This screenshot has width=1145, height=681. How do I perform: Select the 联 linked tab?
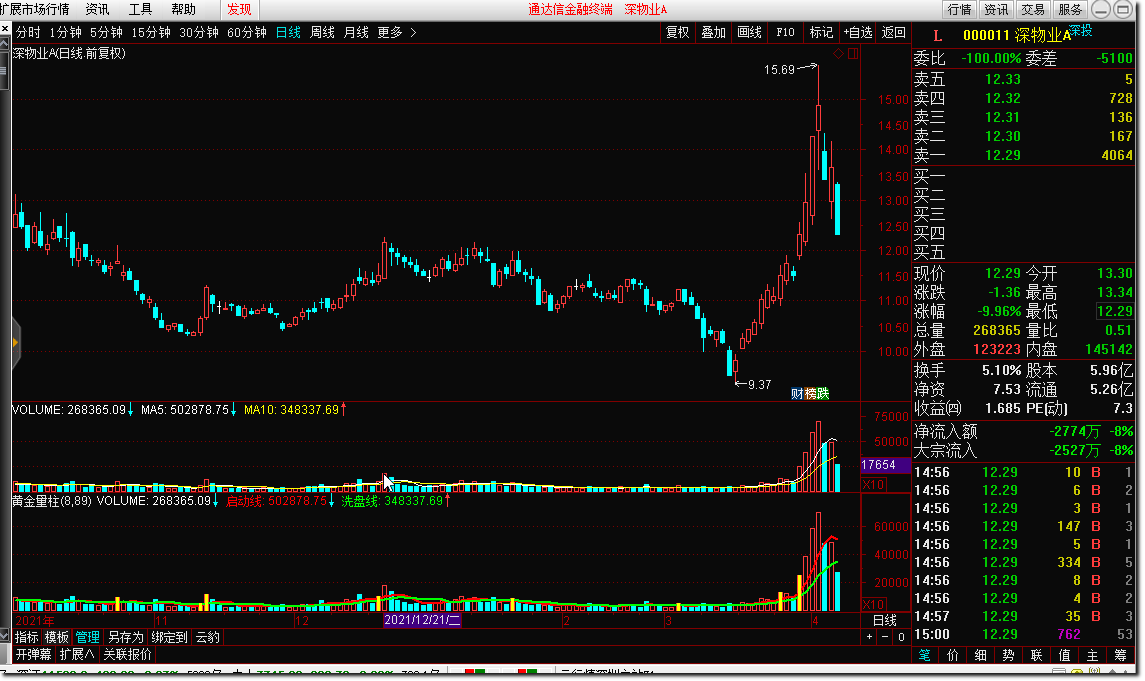pyautogui.click(x=1036, y=655)
